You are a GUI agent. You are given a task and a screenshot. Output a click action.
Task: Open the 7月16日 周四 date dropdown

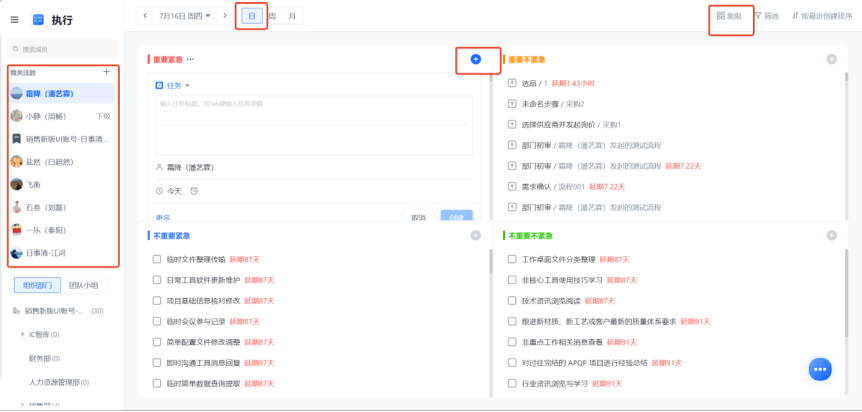pos(185,16)
